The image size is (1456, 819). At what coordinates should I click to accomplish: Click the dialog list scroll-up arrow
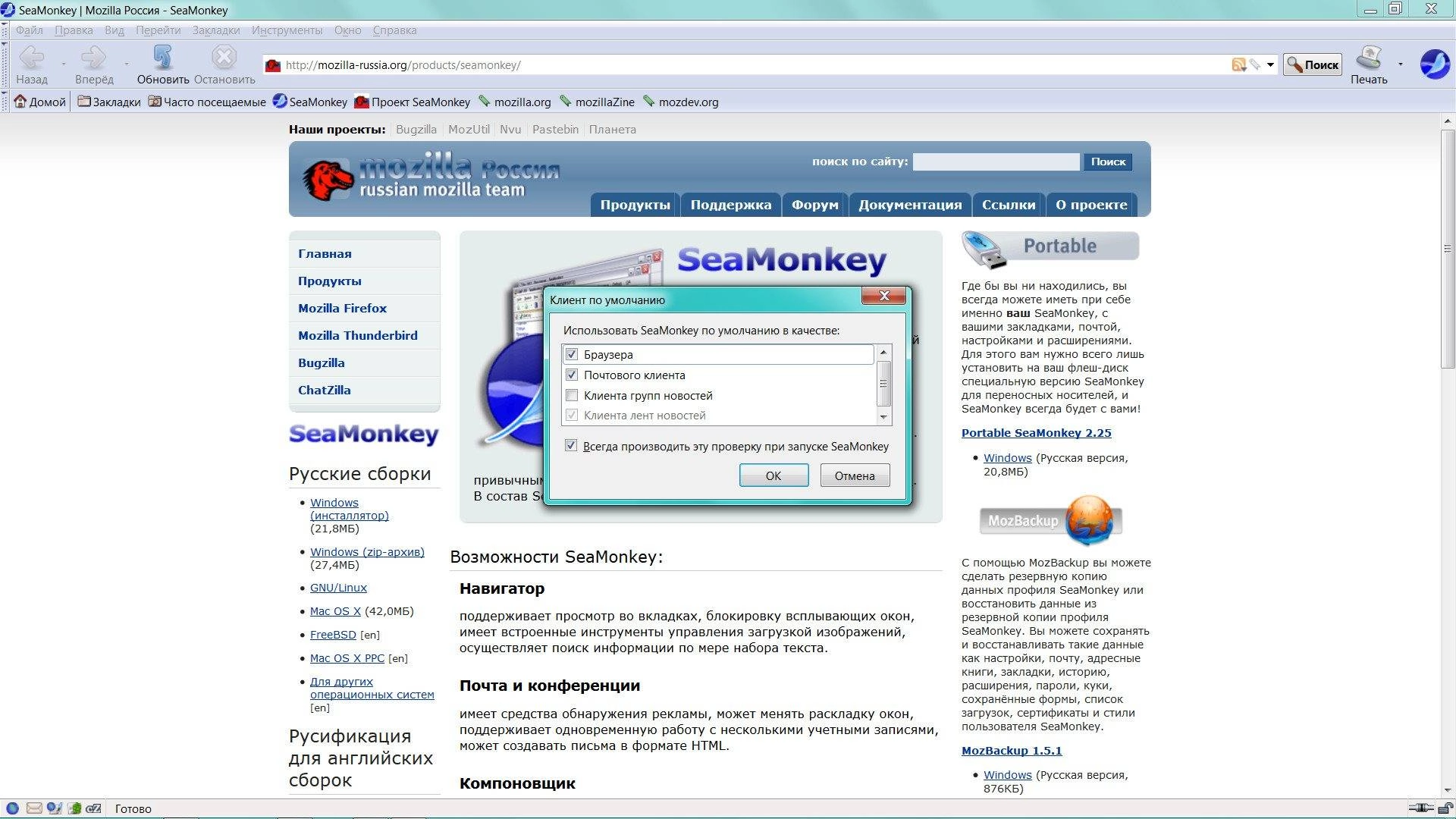point(883,353)
